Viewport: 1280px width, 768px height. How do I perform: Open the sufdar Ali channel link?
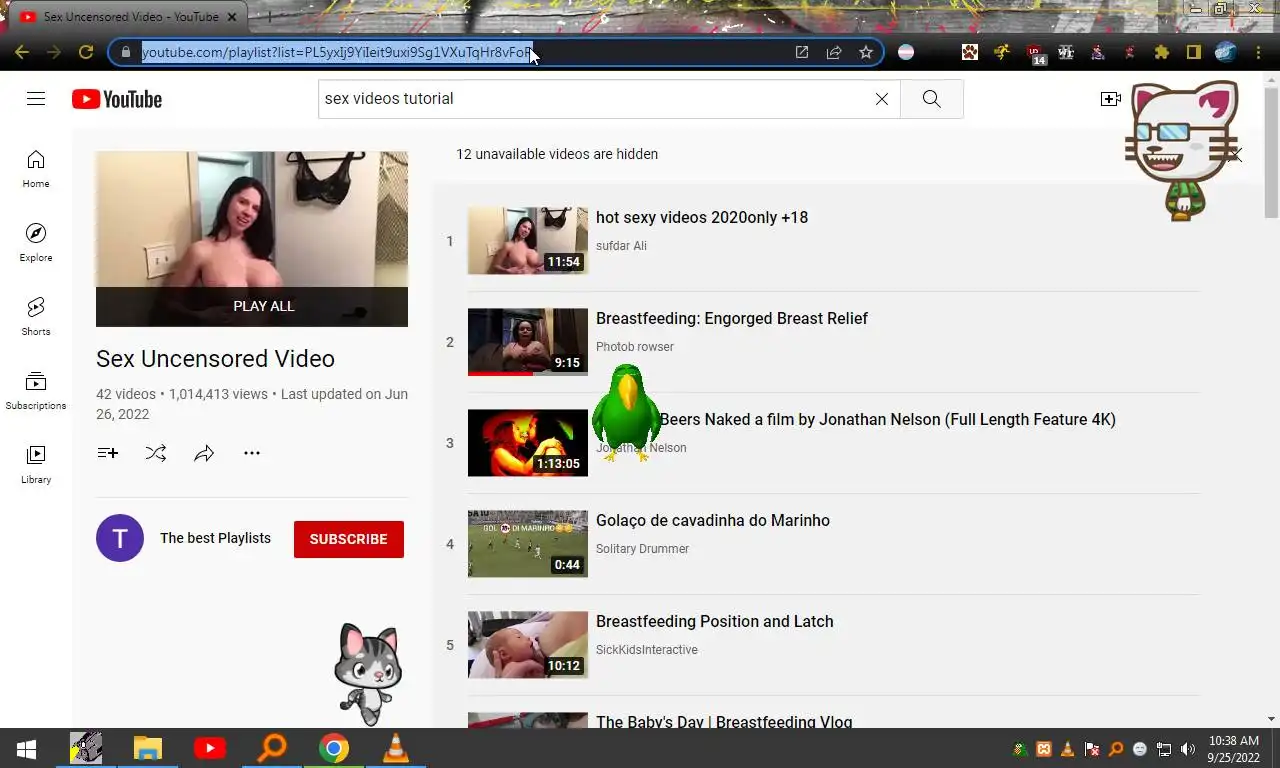click(621, 246)
